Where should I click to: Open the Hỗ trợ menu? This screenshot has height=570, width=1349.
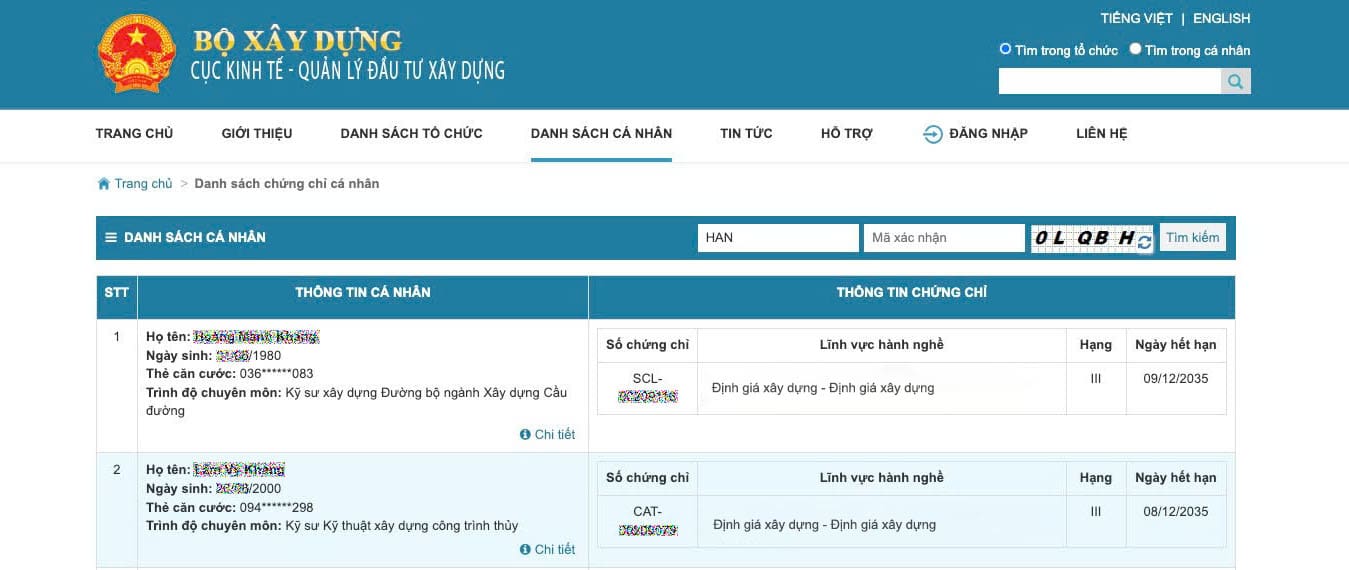pyautogui.click(x=846, y=134)
